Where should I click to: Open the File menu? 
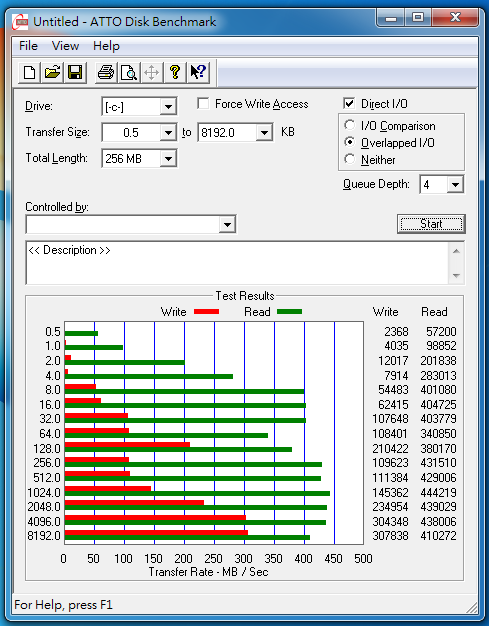[28, 46]
